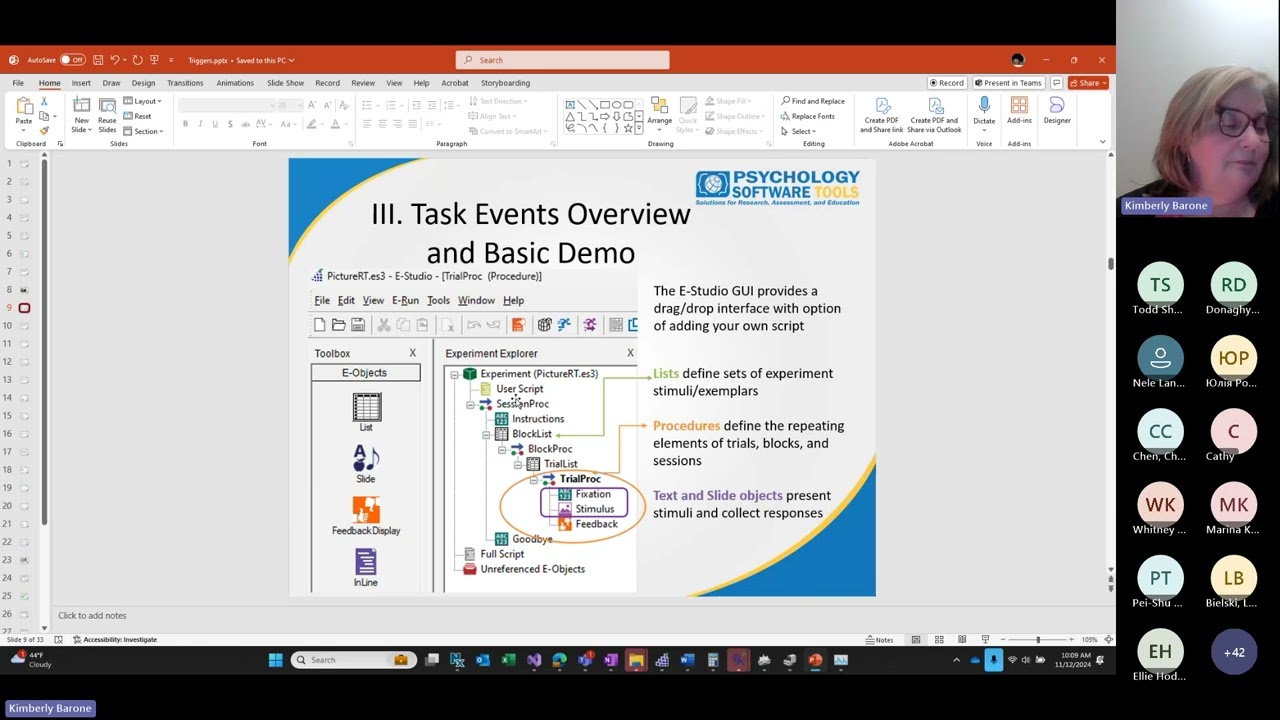Click the Kimberly Barone video tile

tap(1198, 109)
